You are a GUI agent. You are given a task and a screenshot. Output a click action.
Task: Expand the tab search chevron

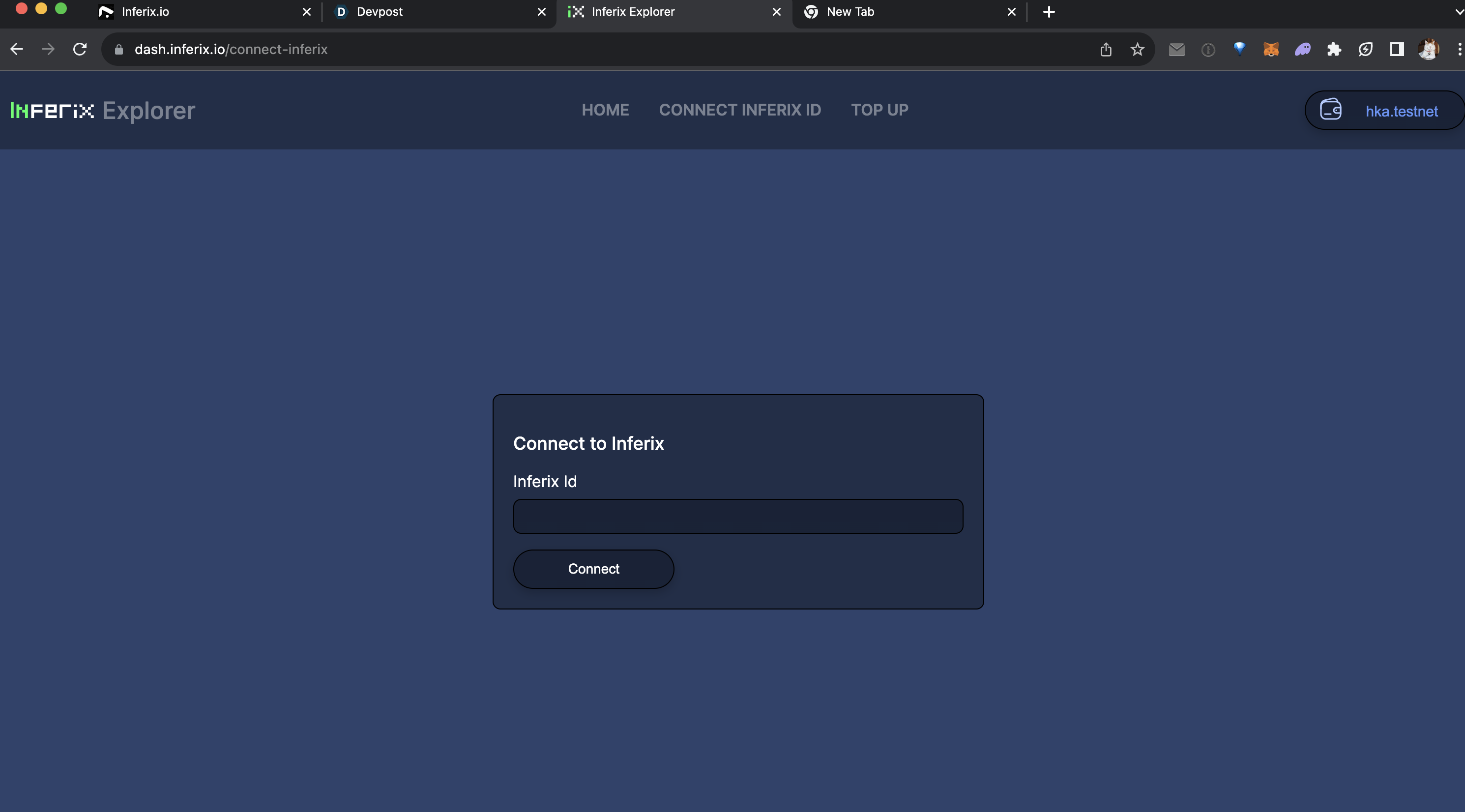pyautogui.click(x=1459, y=11)
